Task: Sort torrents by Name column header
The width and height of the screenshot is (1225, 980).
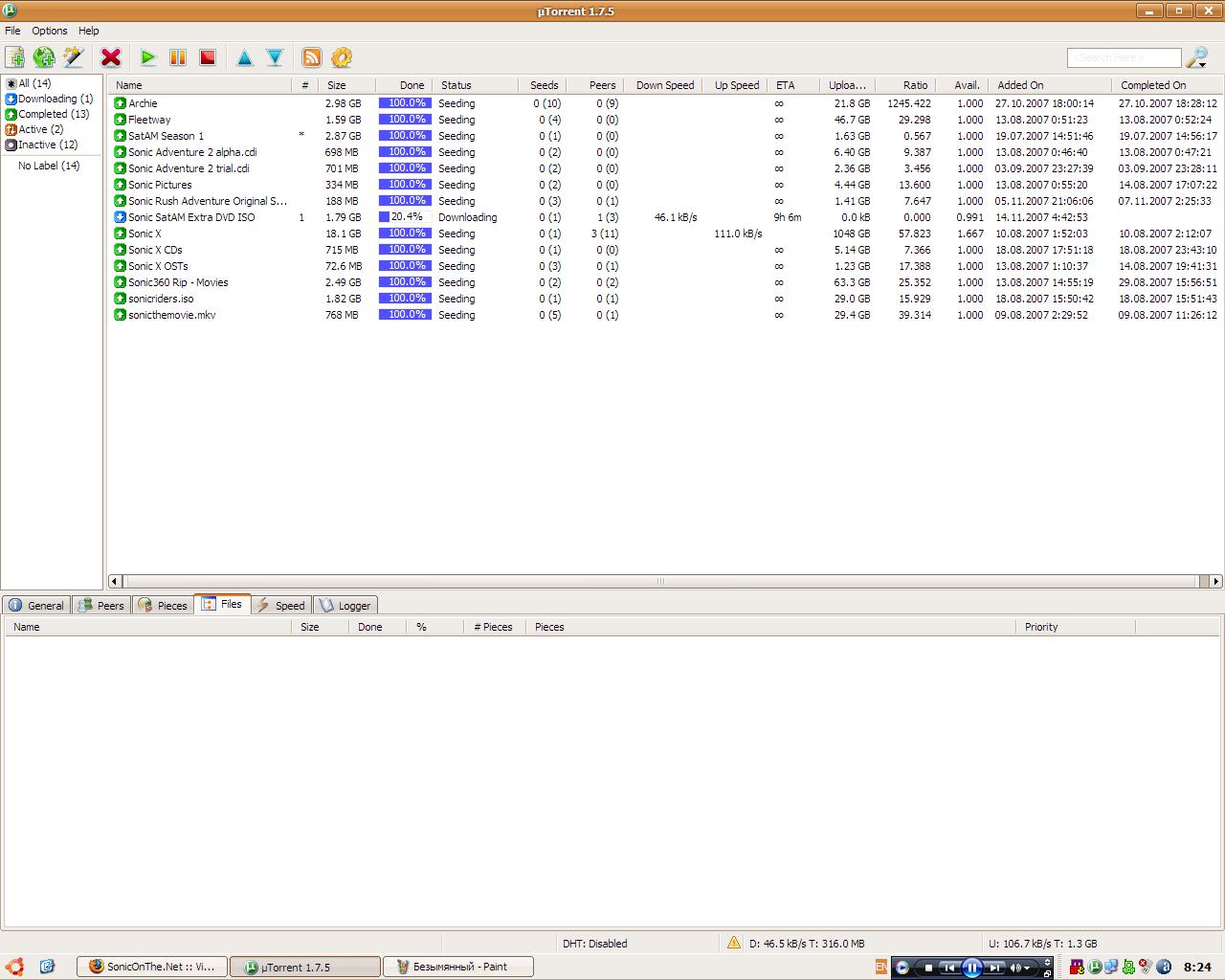Action: pos(199,85)
